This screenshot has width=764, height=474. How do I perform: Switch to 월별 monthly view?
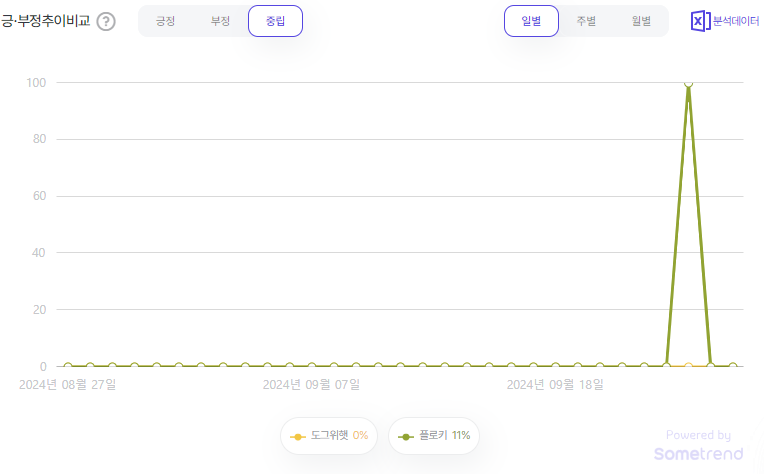641,21
